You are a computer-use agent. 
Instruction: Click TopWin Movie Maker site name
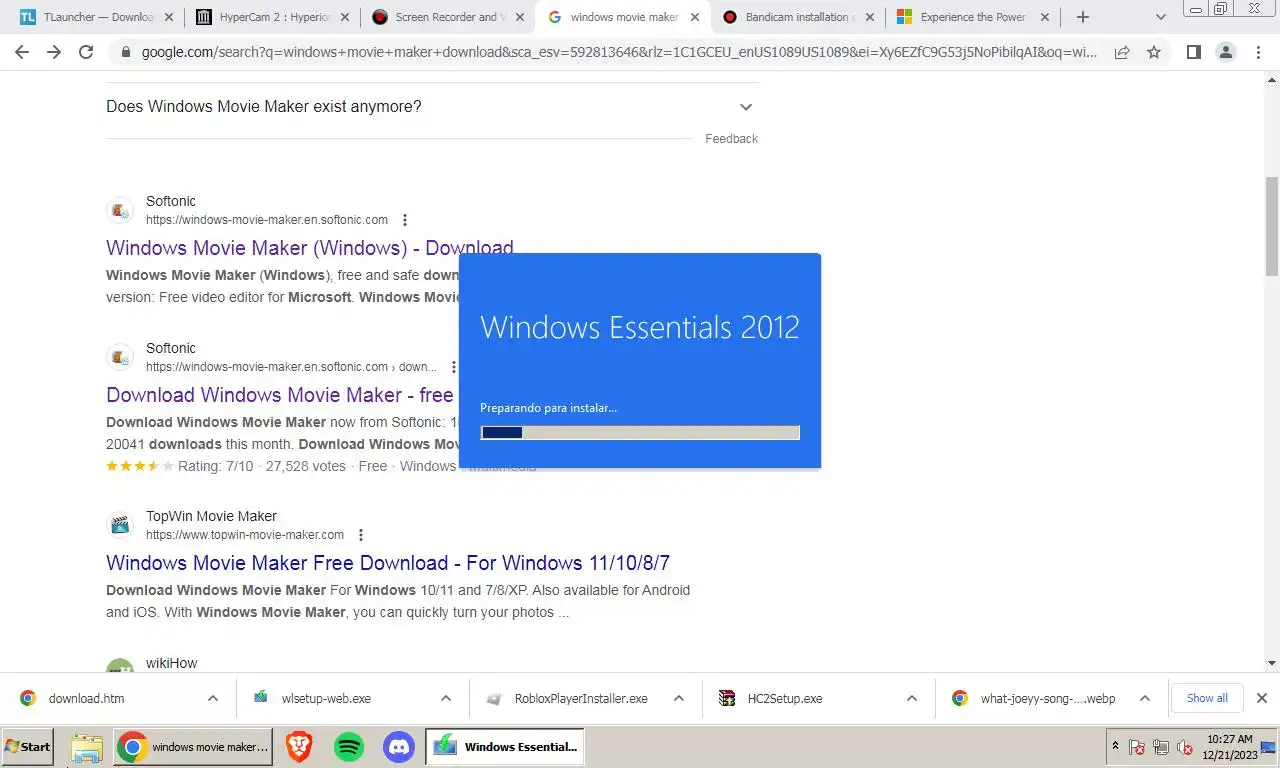click(x=211, y=516)
